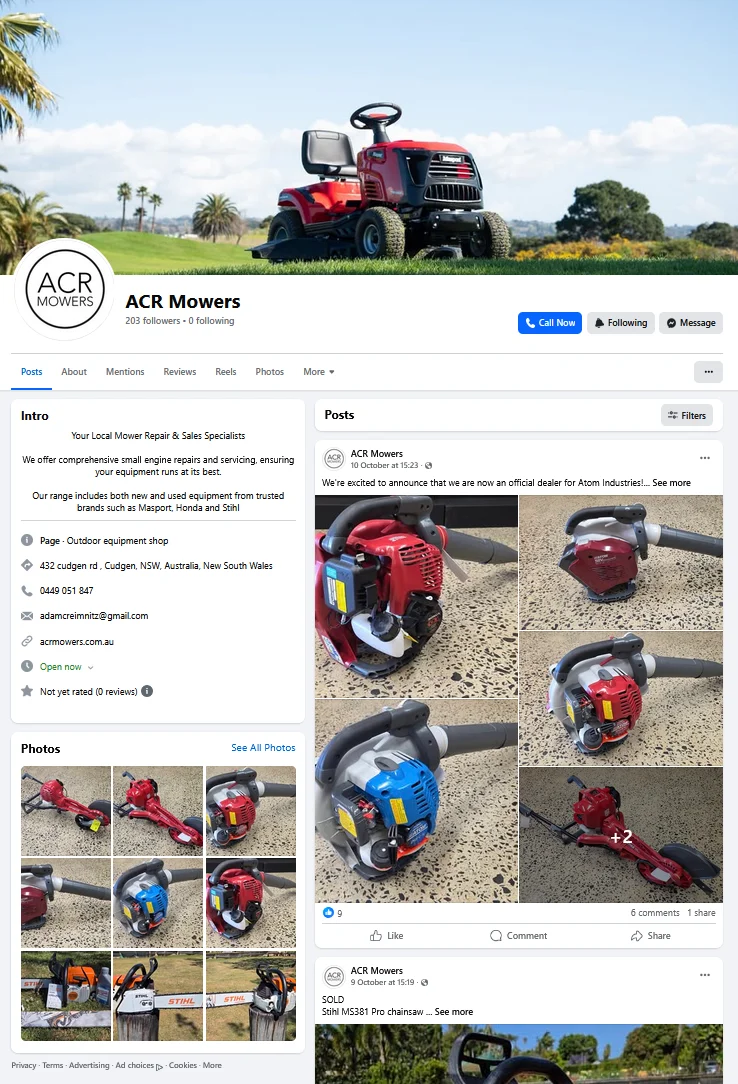
Task: Expand the Open now hours chevron
Action: (x=91, y=667)
